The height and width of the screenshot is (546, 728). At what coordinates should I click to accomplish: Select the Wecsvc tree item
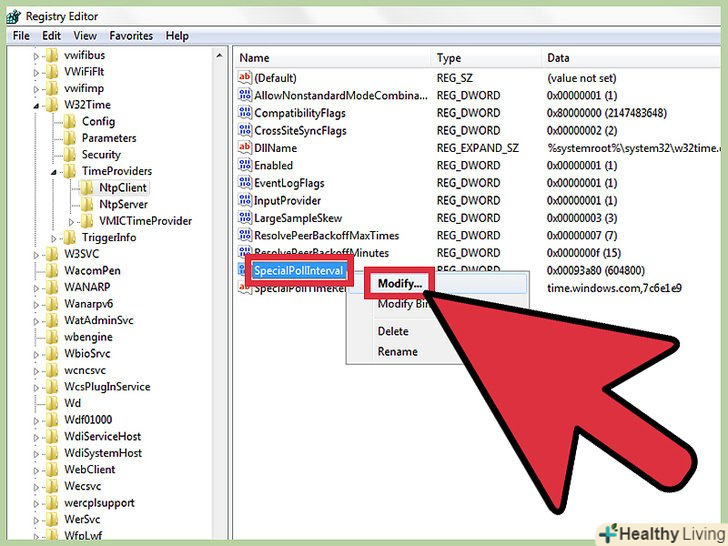[x=83, y=486]
